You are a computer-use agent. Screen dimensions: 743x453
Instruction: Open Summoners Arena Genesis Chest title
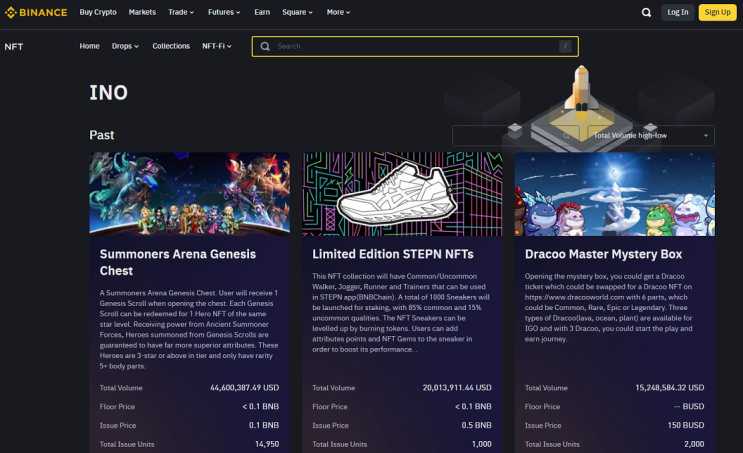(178, 263)
